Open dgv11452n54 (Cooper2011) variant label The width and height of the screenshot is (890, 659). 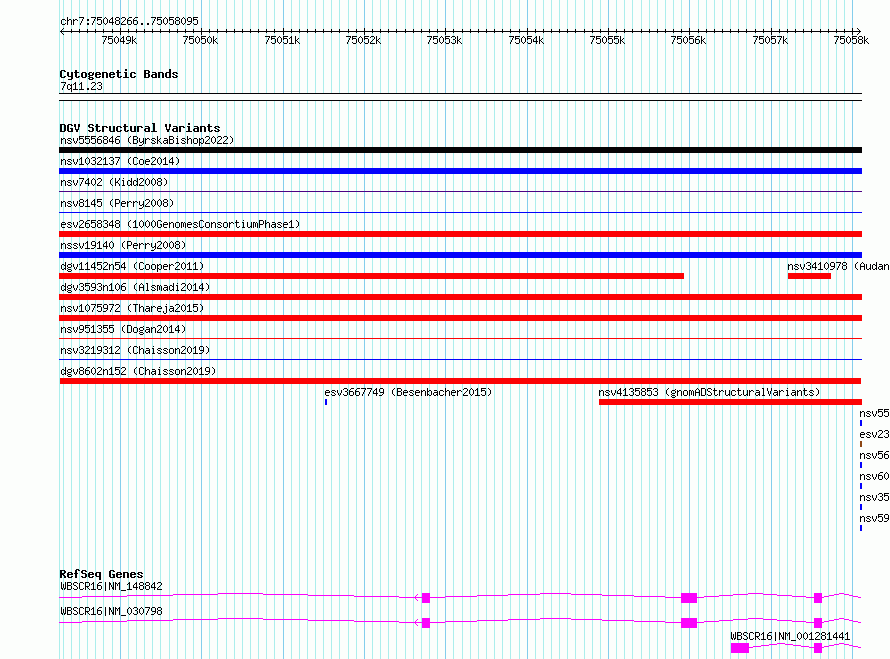[x=132, y=266]
